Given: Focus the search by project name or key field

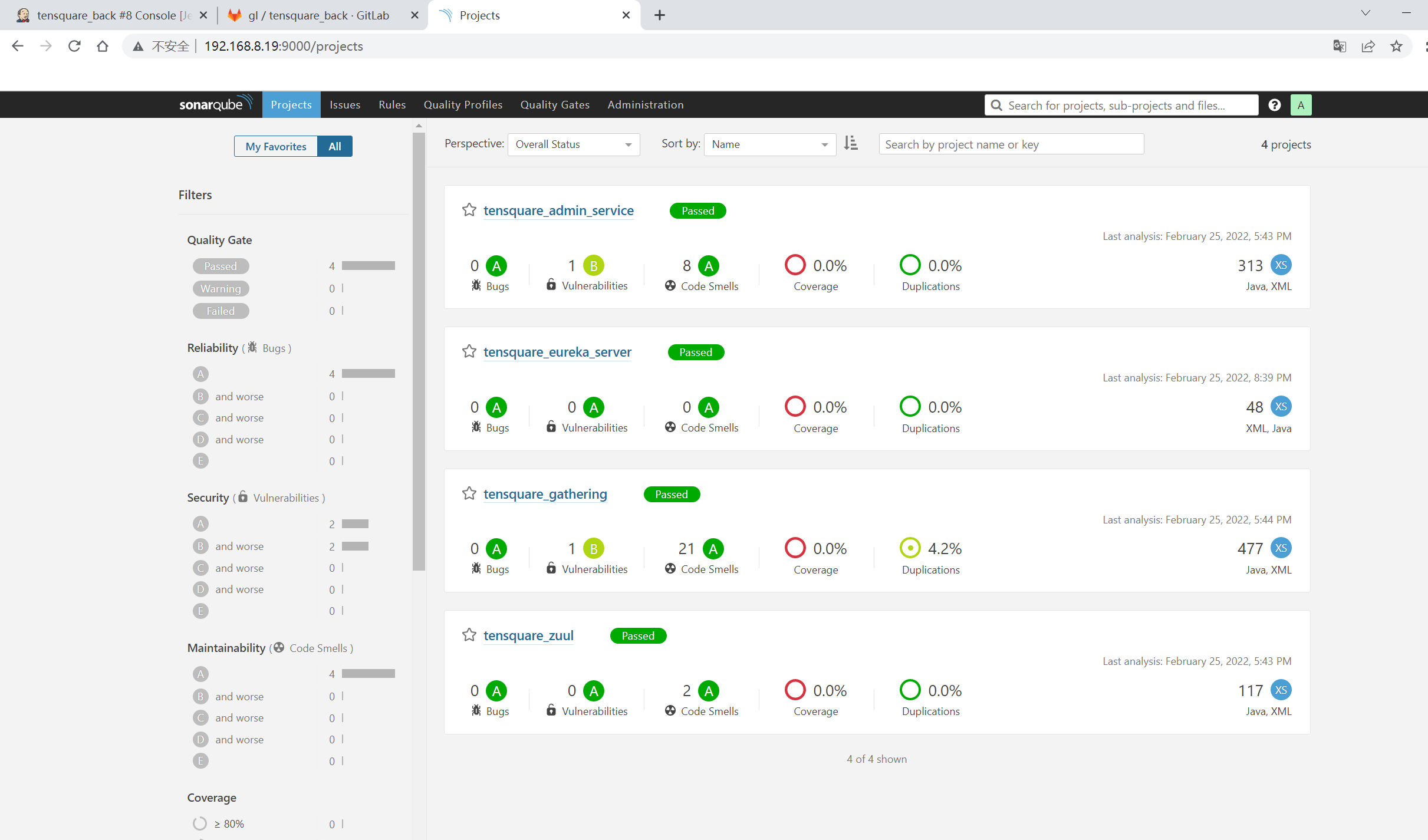Looking at the screenshot, I should (1011, 144).
